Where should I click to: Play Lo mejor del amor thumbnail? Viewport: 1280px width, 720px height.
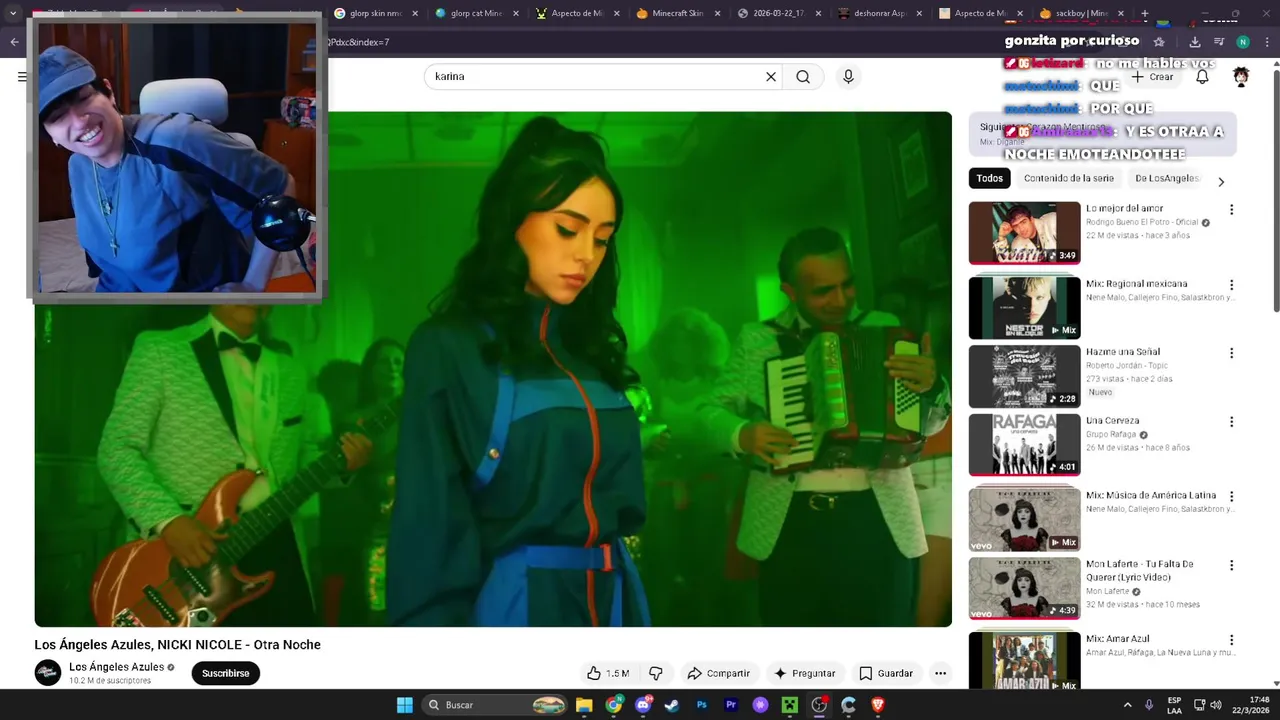click(1024, 233)
